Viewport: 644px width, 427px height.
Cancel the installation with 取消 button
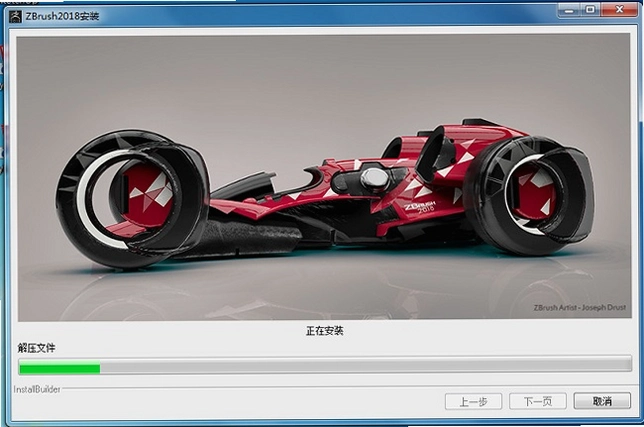(x=602, y=401)
